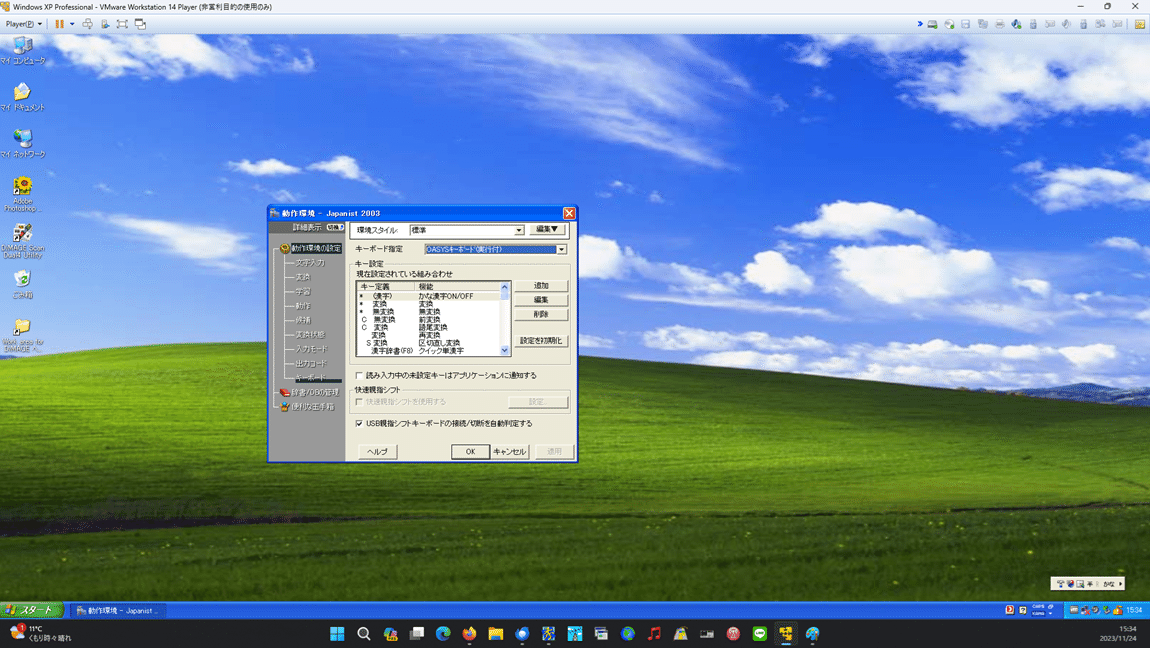Select the 区切直し変換 row in key list
Screen dimensions: 1150x648
pyautogui.click(x=429, y=343)
